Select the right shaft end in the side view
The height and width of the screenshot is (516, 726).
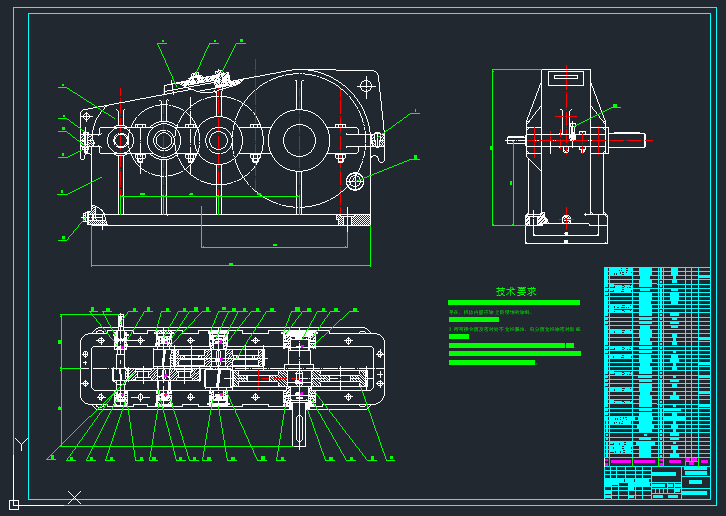[626, 140]
